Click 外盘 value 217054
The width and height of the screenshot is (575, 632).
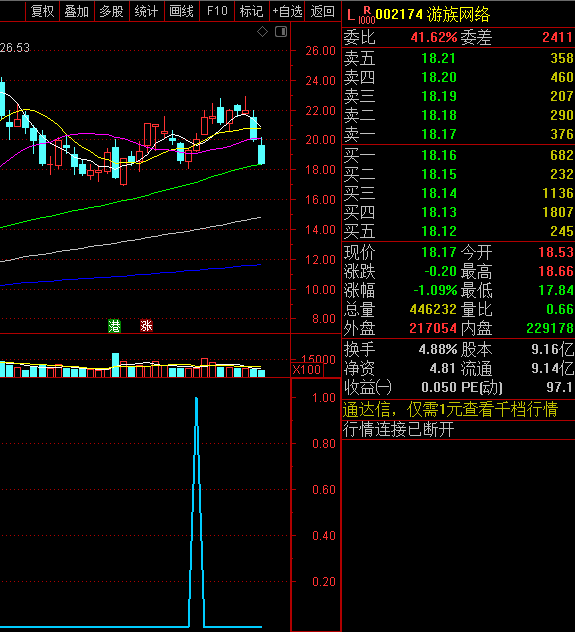pyautogui.click(x=433, y=328)
